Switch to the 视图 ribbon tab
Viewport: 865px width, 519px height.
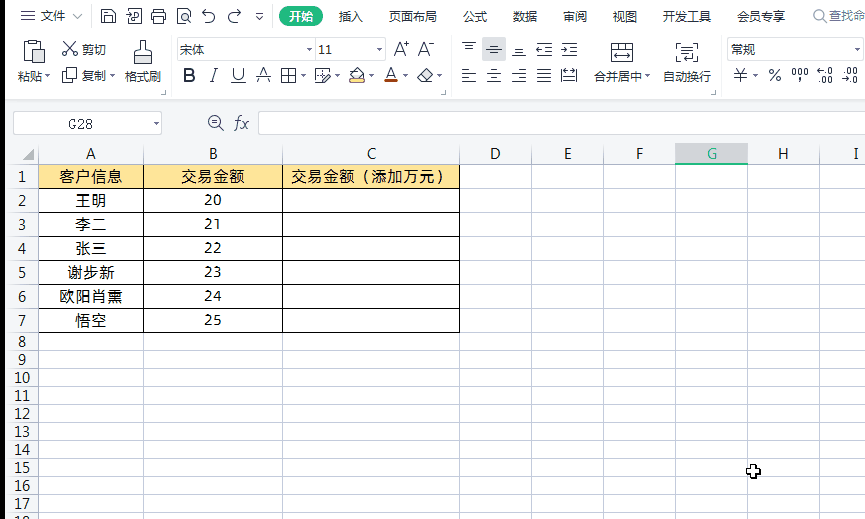tap(624, 17)
